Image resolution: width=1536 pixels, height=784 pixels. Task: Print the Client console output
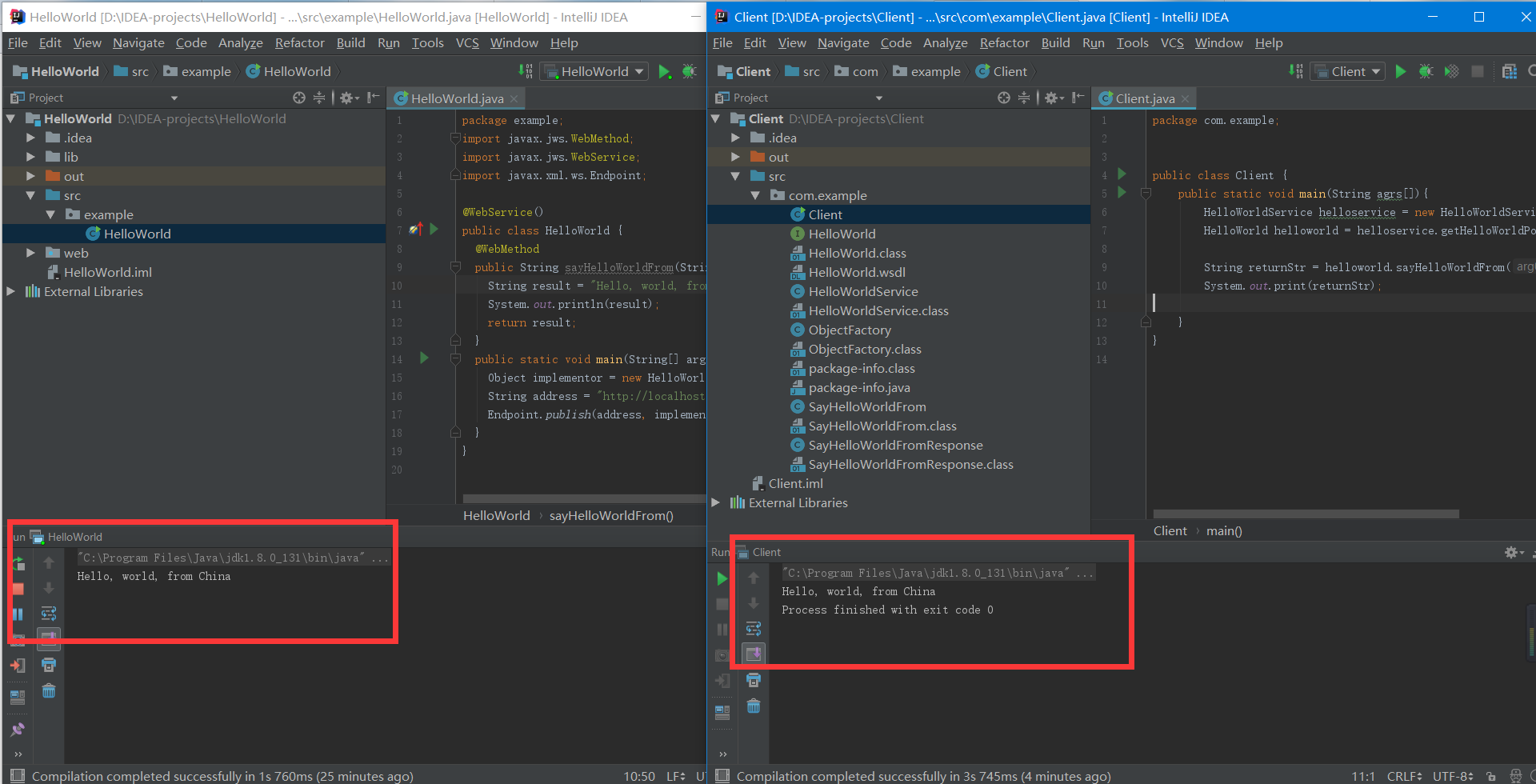pyautogui.click(x=754, y=680)
